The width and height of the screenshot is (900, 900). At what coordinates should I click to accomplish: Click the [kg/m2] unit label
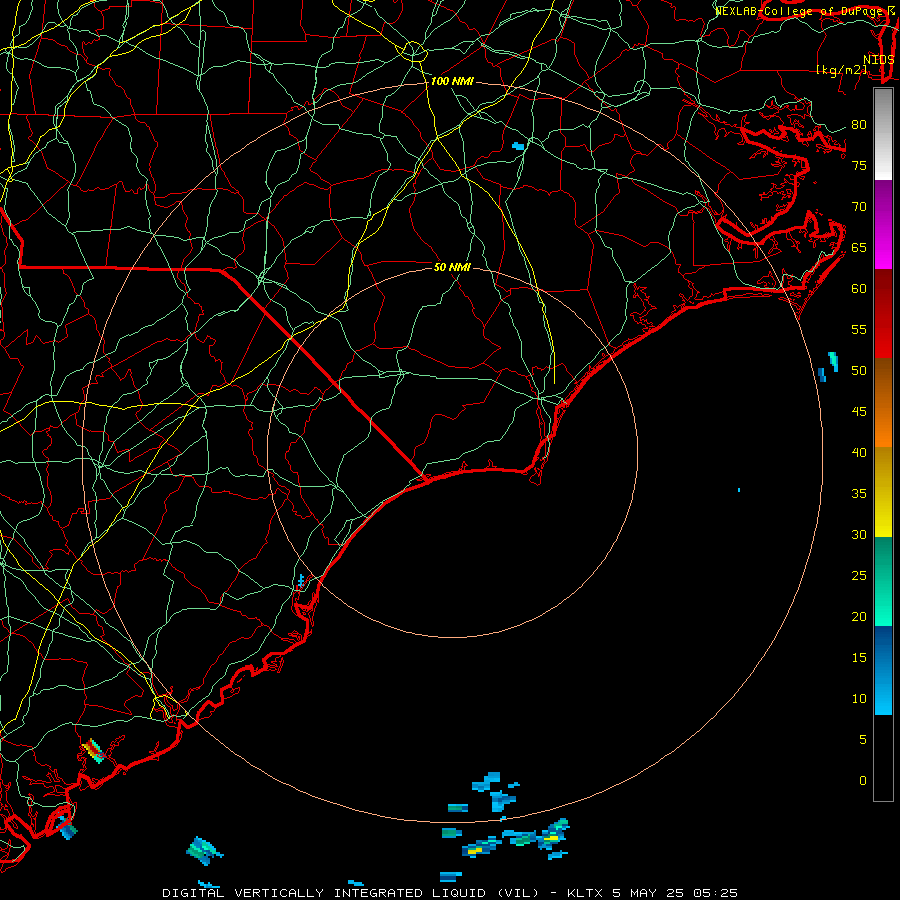tap(842, 70)
